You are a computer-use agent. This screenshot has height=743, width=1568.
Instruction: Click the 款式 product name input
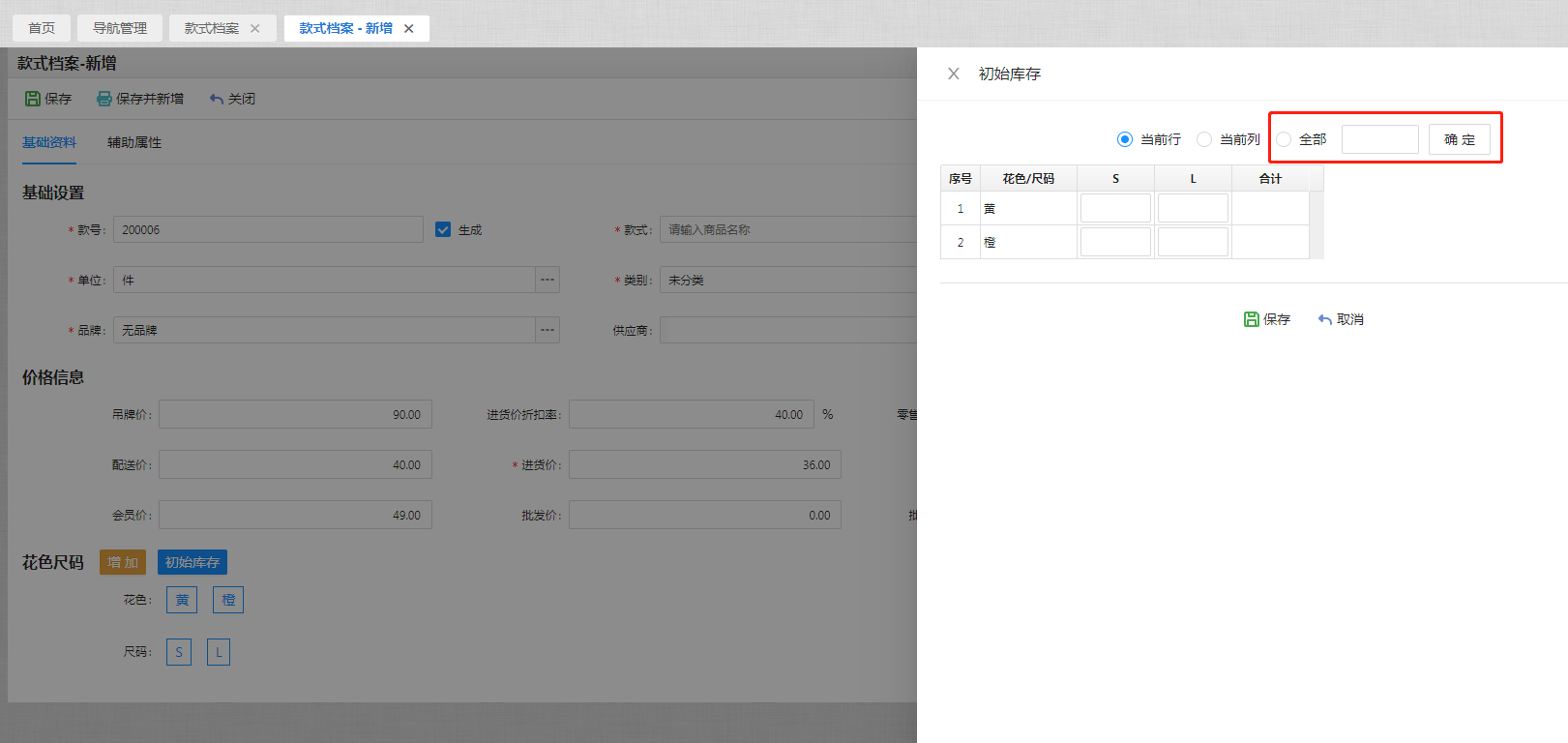click(788, 229)
